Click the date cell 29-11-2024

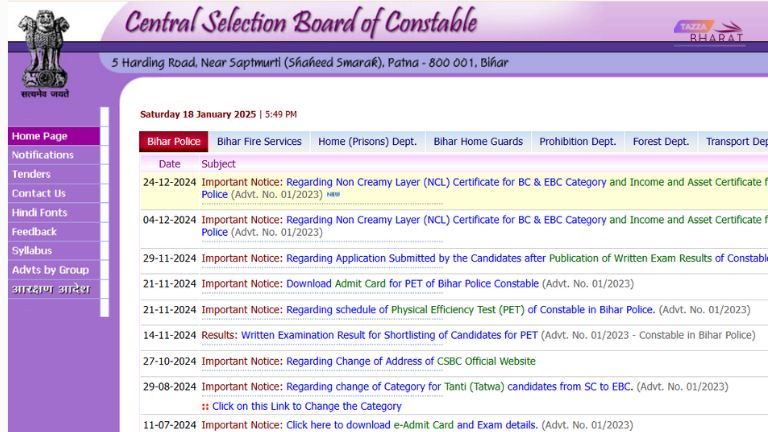(169, 258)
